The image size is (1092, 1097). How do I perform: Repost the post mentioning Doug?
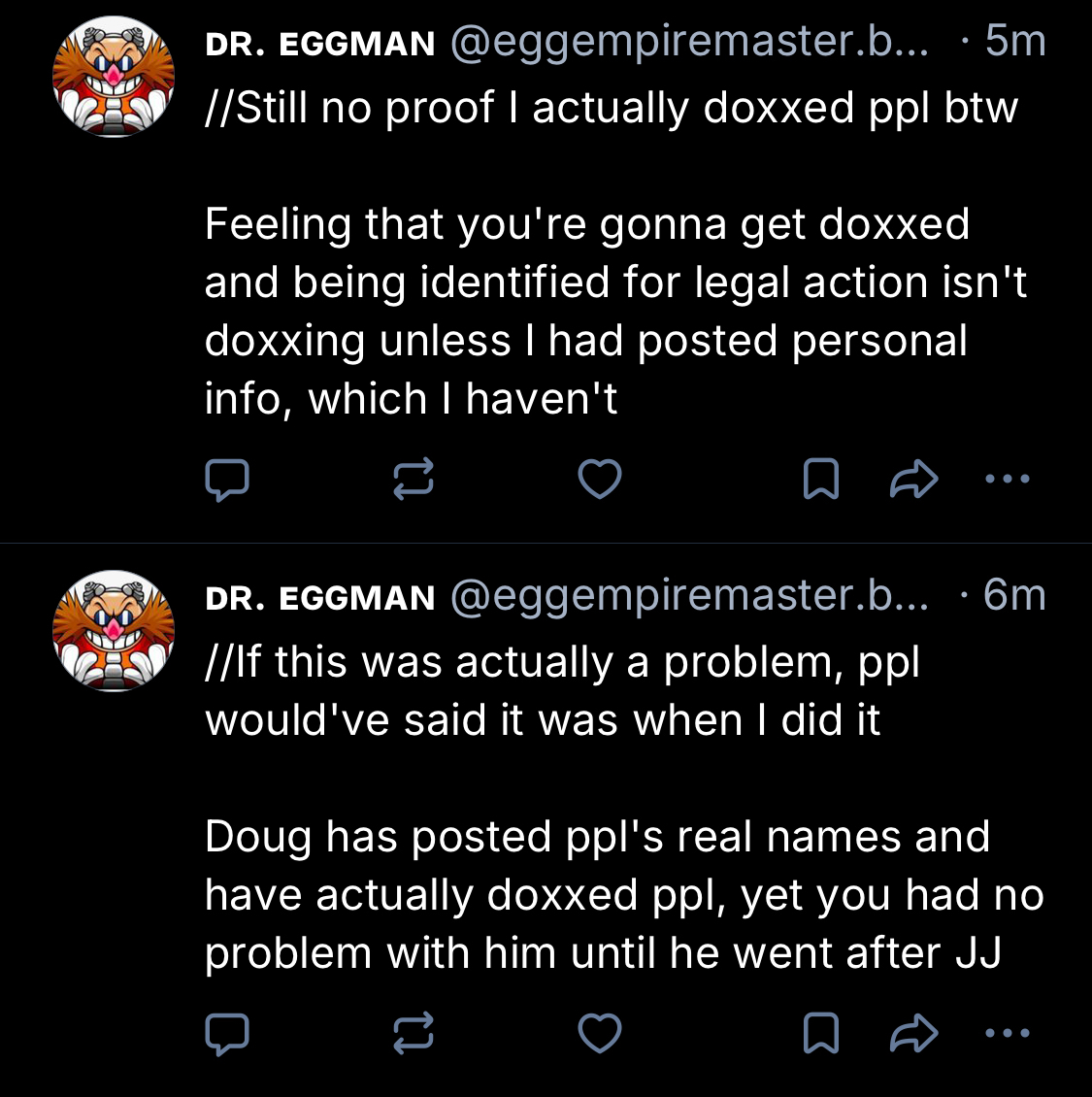413,1033
